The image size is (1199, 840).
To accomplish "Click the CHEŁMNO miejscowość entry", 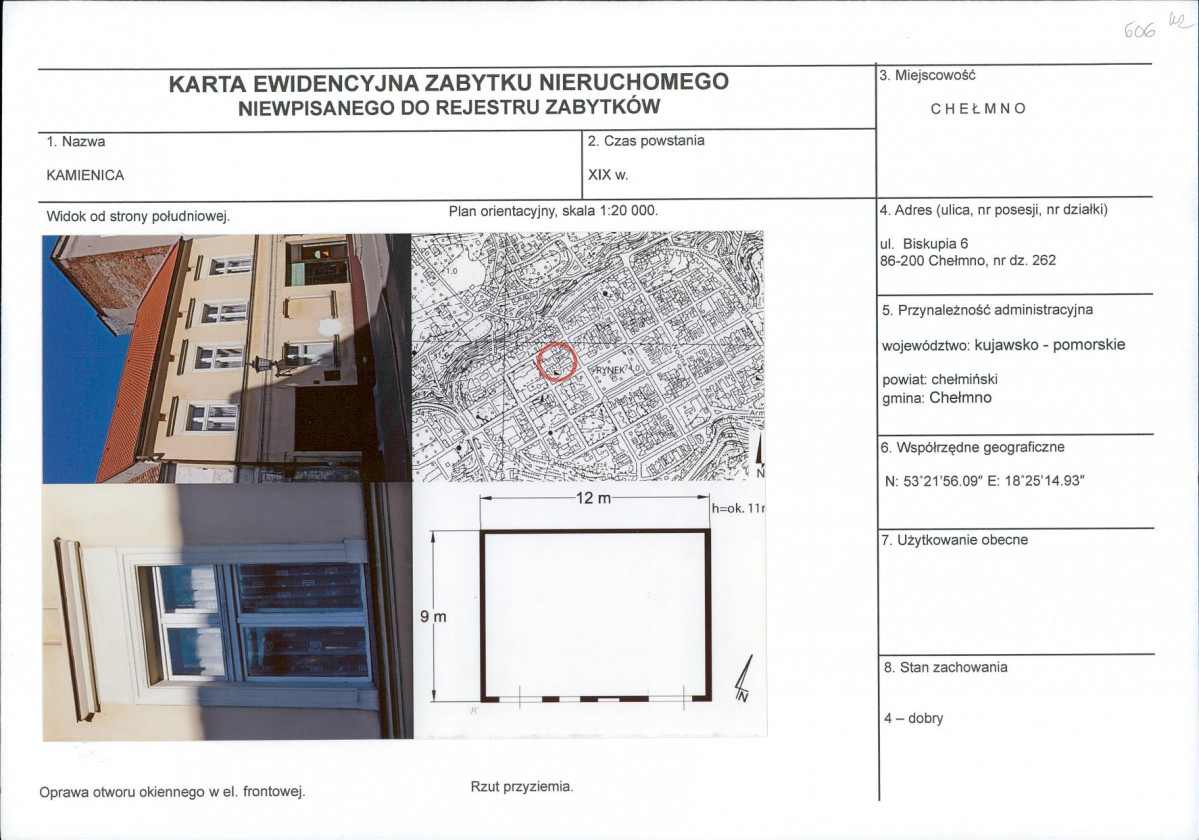I will click(977, 110).
